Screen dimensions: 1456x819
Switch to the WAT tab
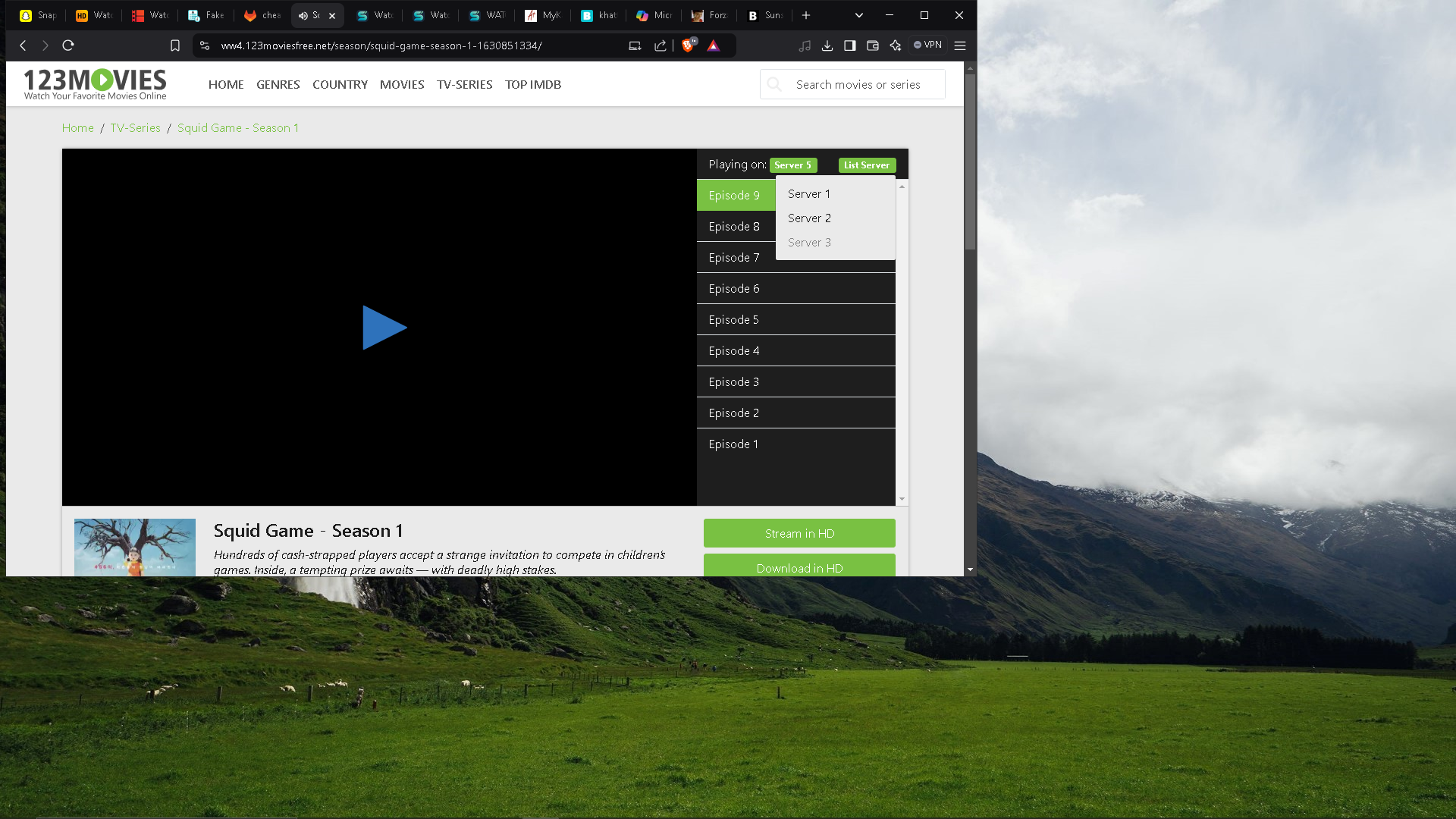point(487,15)
